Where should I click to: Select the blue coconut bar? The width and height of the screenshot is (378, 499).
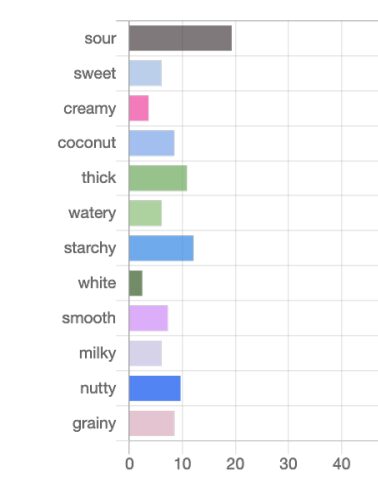click(152, 143)
